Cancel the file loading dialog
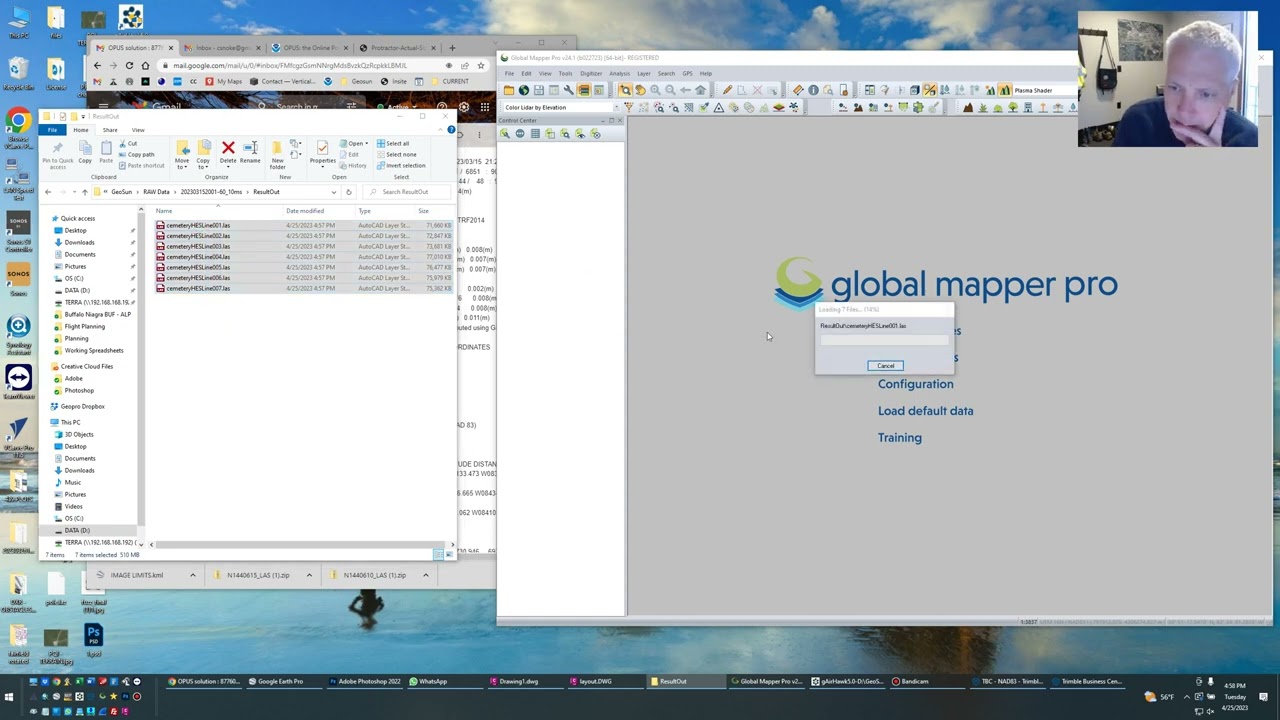This screenshot has height=720, width=1280. (x=886, y=366)
